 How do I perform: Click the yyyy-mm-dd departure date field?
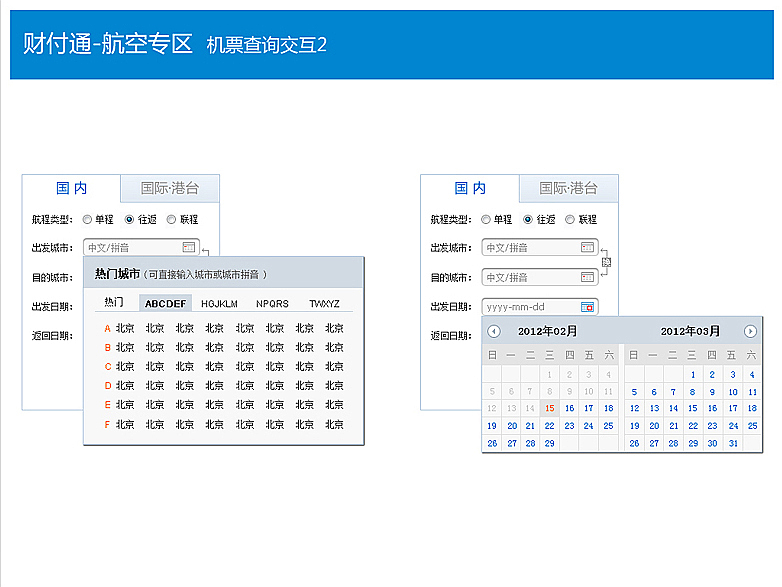540,307
